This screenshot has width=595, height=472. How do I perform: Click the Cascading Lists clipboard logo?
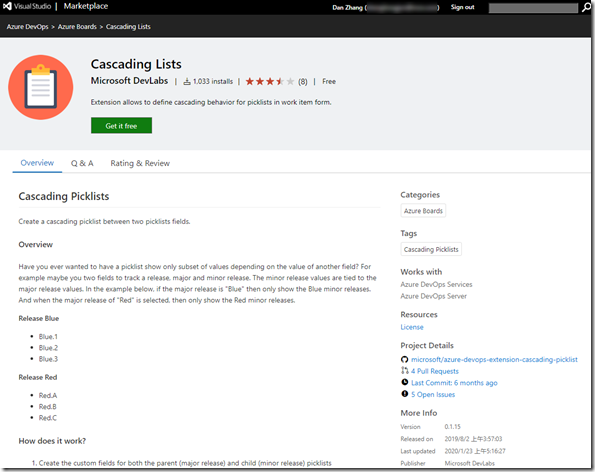[41, 87]
